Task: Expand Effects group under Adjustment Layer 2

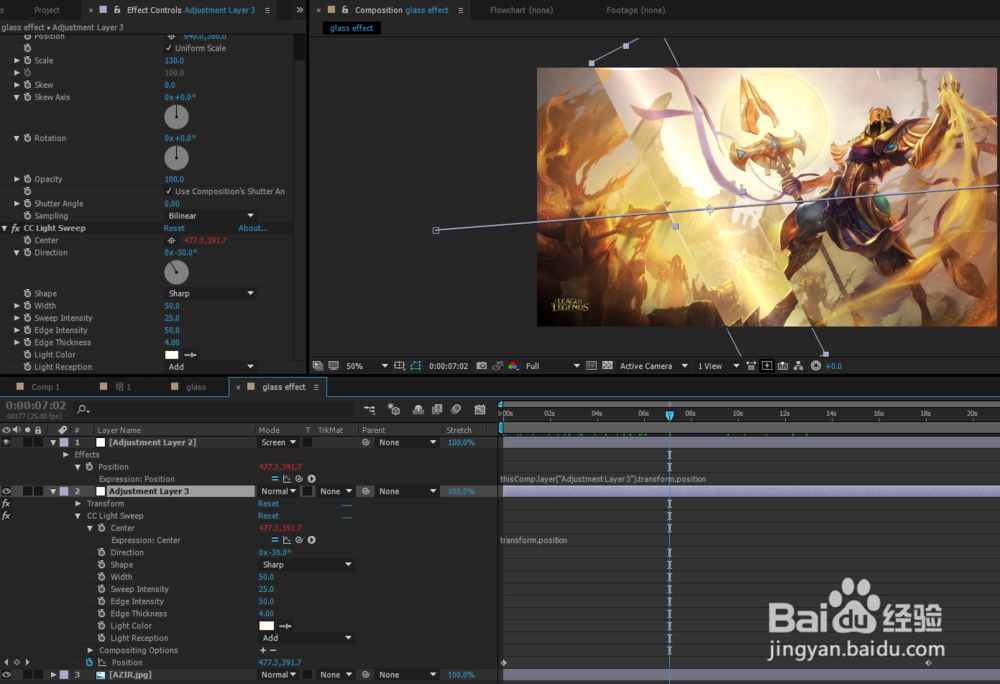Action: (x=66, y=455)
